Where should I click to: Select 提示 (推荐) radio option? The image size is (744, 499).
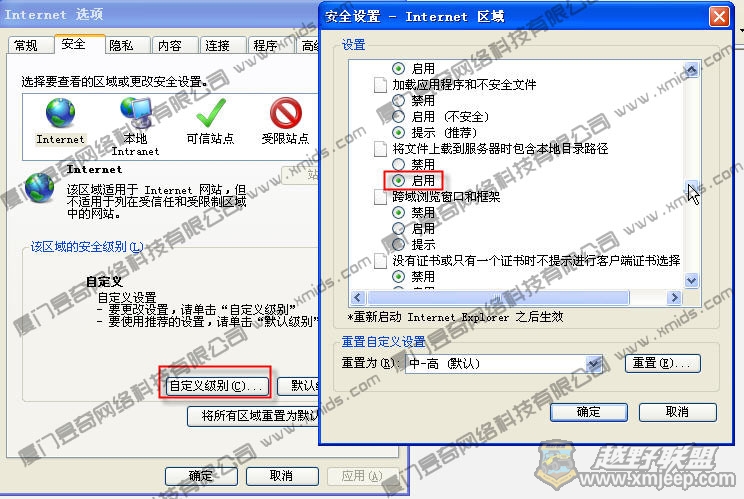coord(399,132)
